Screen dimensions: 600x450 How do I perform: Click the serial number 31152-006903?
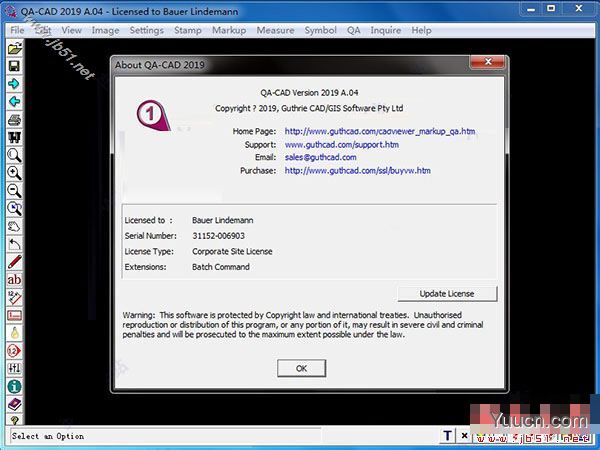click(x=218, y=236)
